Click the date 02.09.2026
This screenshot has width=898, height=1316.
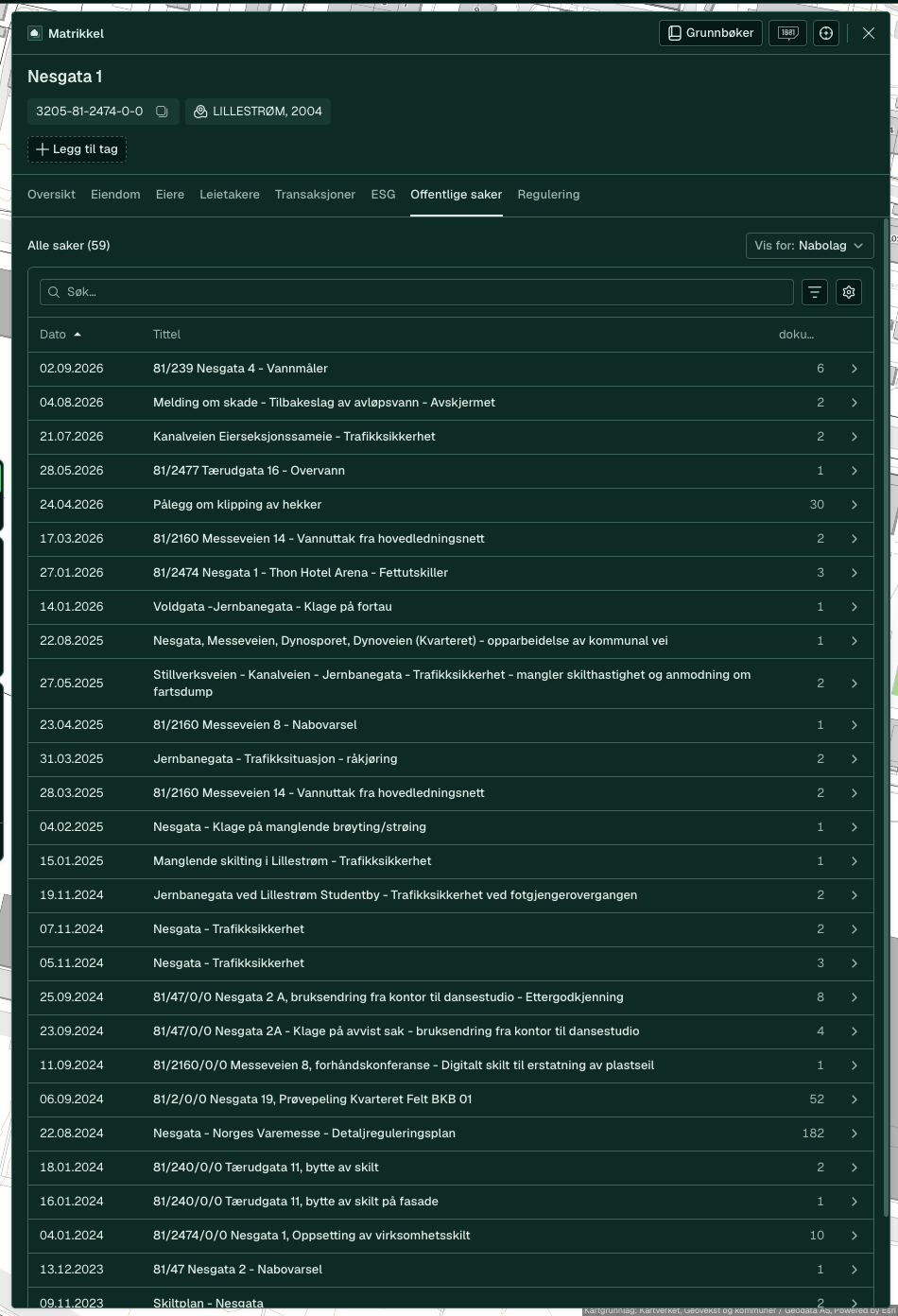72,369
